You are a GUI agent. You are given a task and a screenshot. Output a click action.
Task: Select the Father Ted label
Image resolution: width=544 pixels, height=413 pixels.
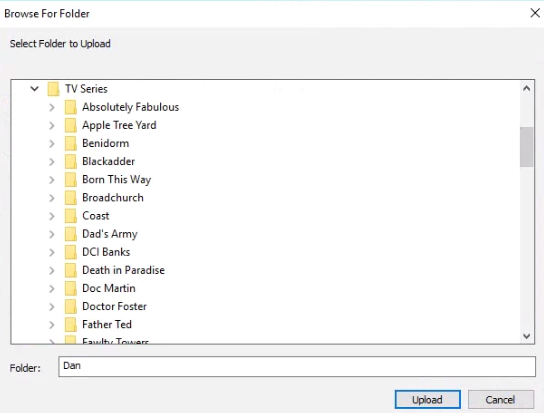pyautogui.click(x=107, y=324)
